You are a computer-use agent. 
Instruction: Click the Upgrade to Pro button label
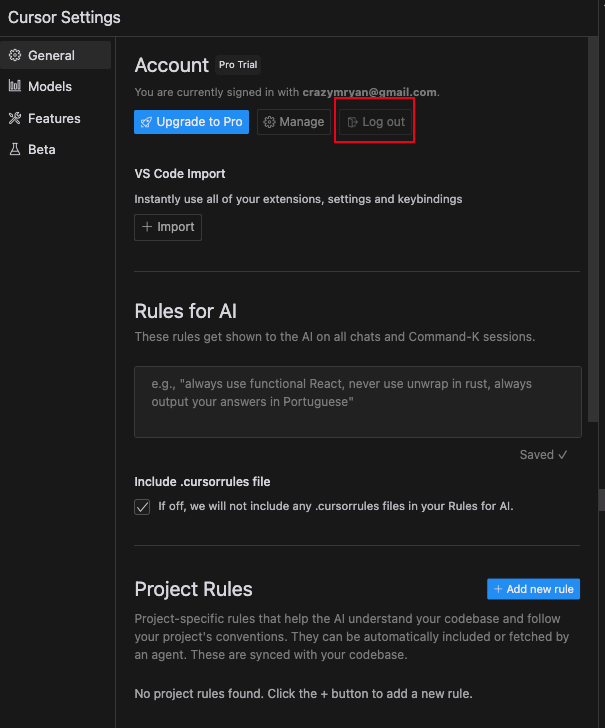pos(199,122)
